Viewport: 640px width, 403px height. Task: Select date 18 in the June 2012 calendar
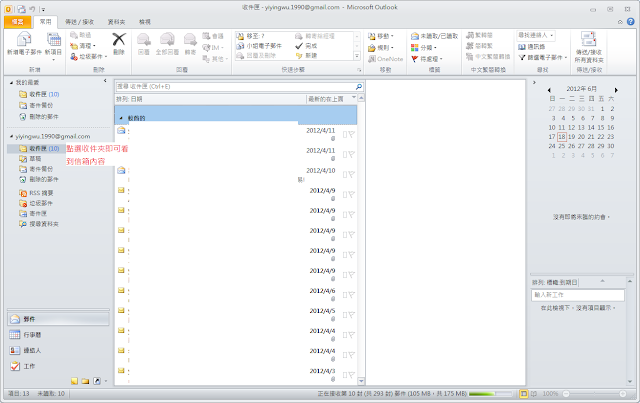(562, 137)
